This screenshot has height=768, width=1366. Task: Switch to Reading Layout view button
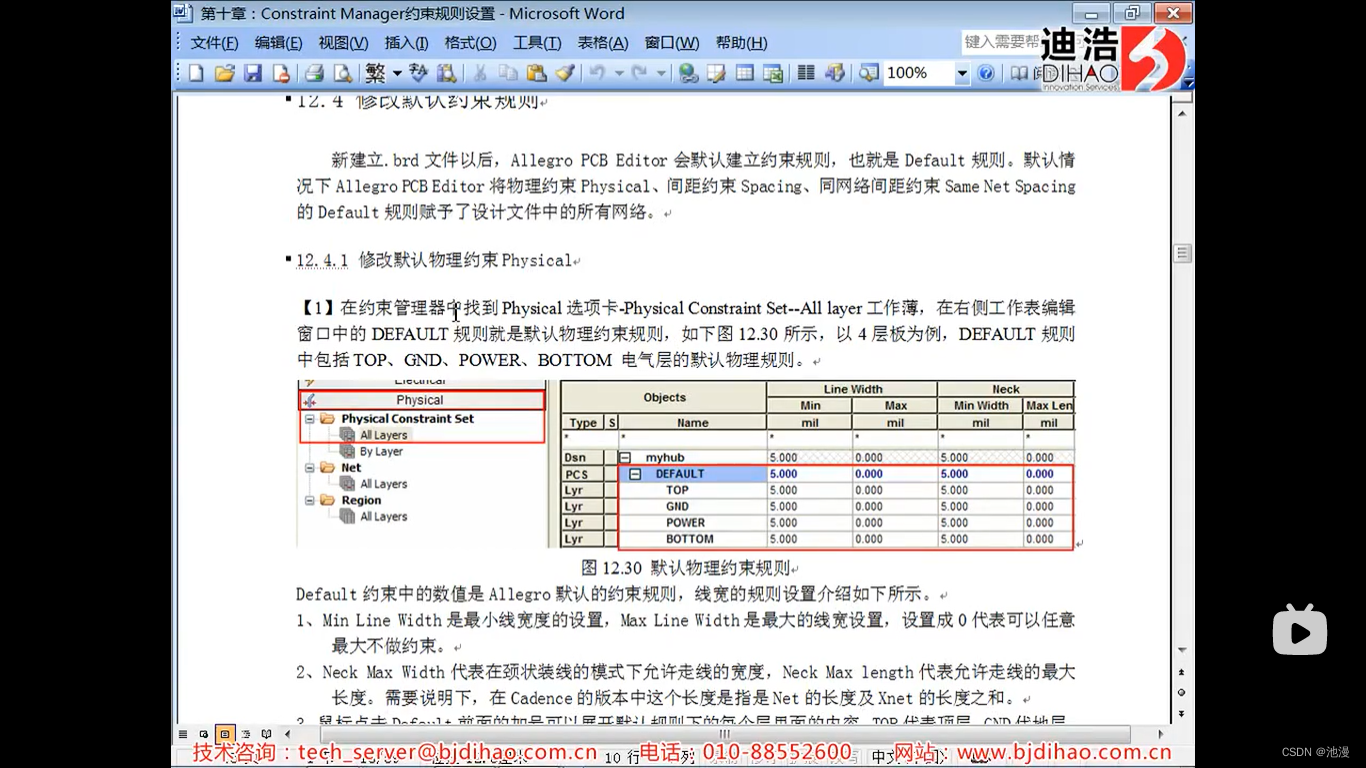(x=267, y=734)
